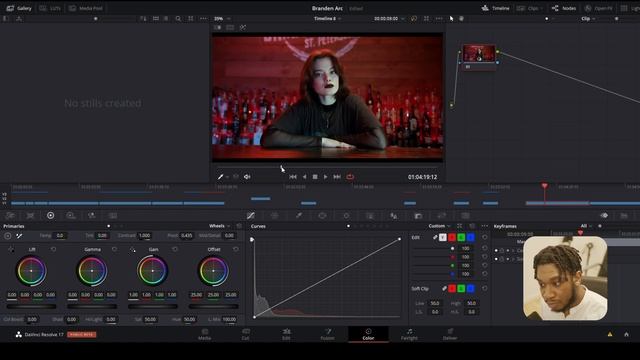Image resolution: width=640 pixels, height=360 pixels.
Task: Open viewer options three-dot menu
Action: click(x=439, y=19)
